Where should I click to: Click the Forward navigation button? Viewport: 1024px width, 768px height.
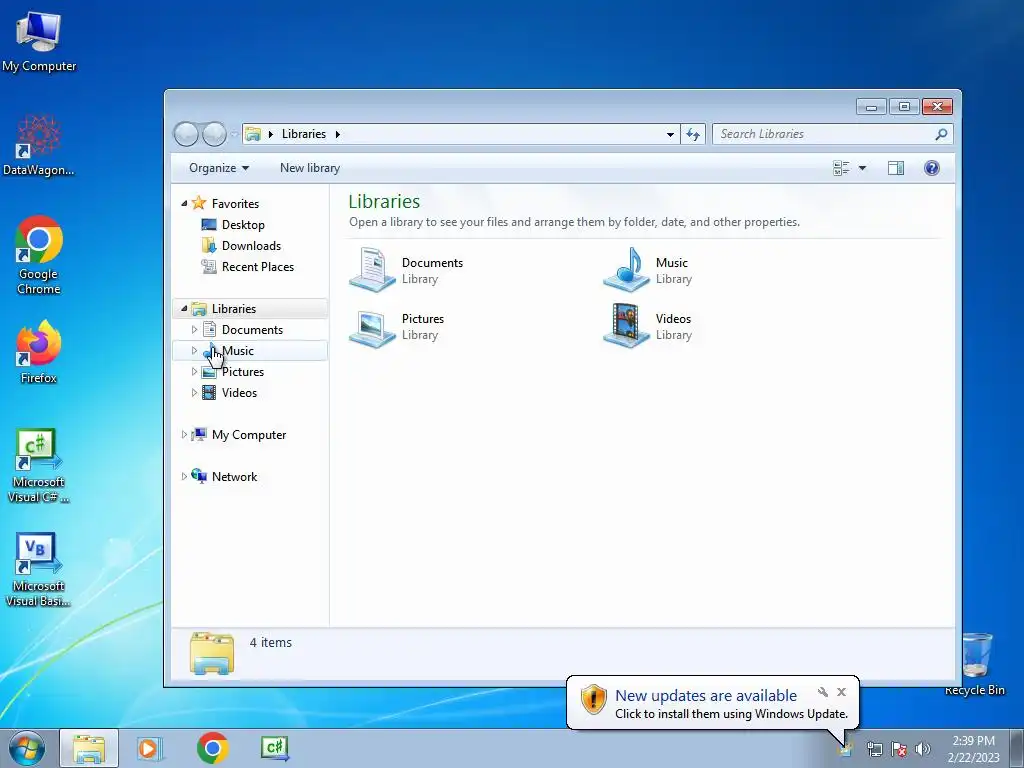click(x=214, y=134)
